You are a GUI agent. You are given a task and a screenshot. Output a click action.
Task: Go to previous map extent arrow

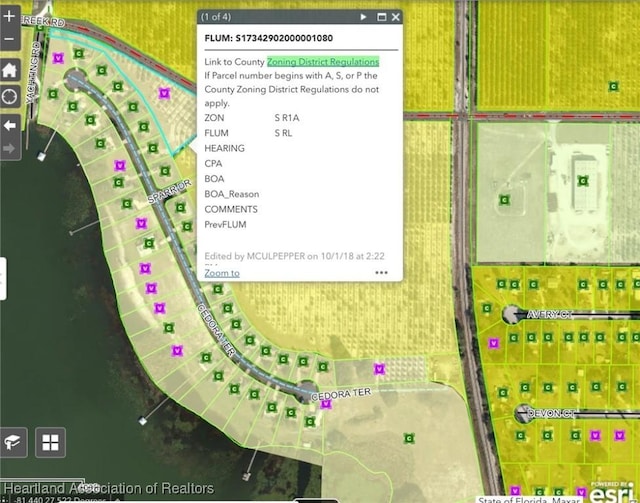9,125
